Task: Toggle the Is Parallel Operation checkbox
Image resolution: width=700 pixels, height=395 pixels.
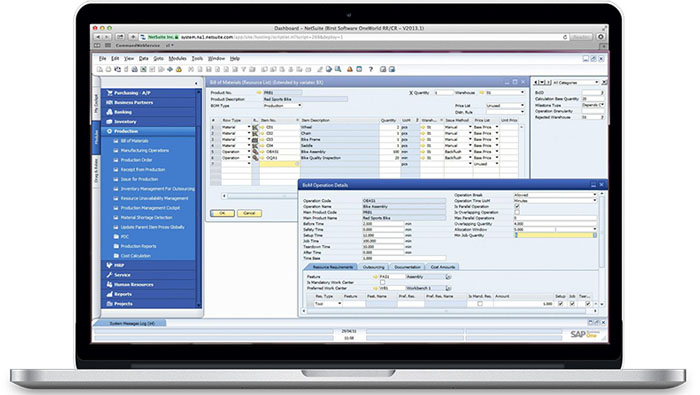Action: coord(517,207)
